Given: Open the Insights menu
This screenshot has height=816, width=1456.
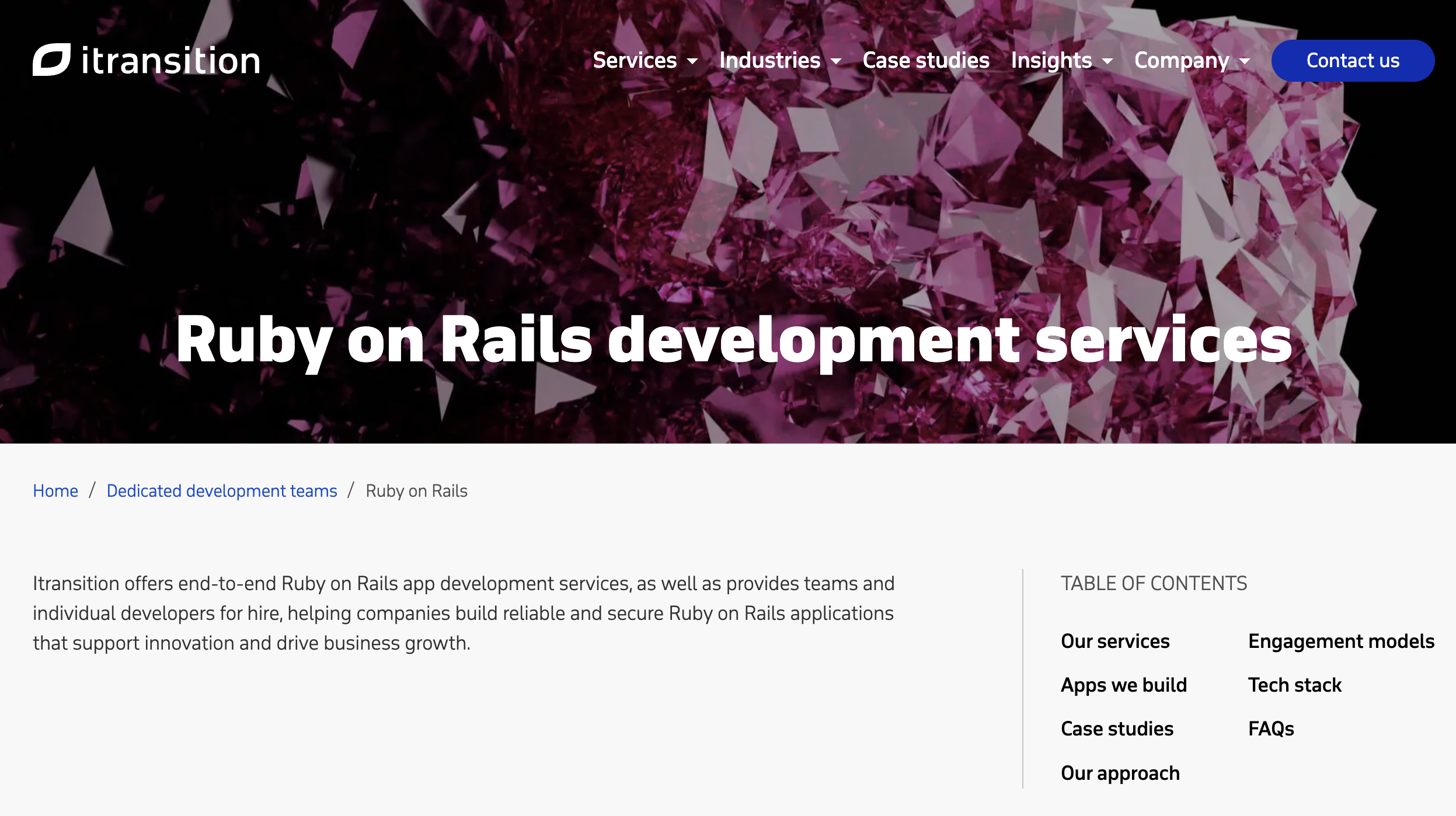Looking at the screenshot, I should pos(1051,61).
